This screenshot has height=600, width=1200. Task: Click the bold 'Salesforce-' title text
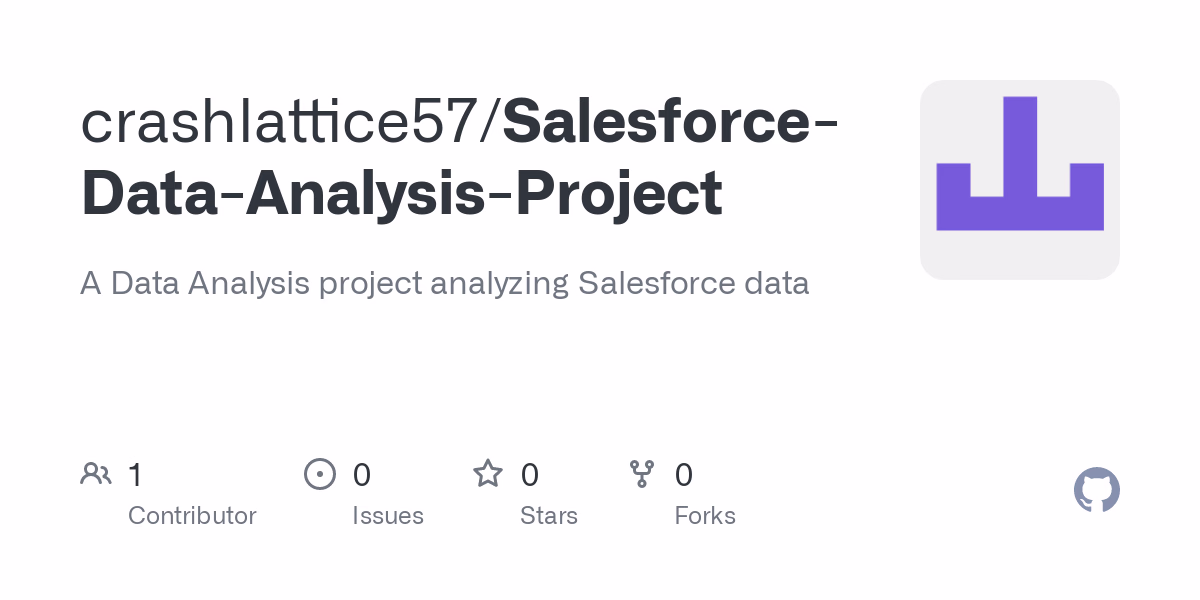[670, 121]
